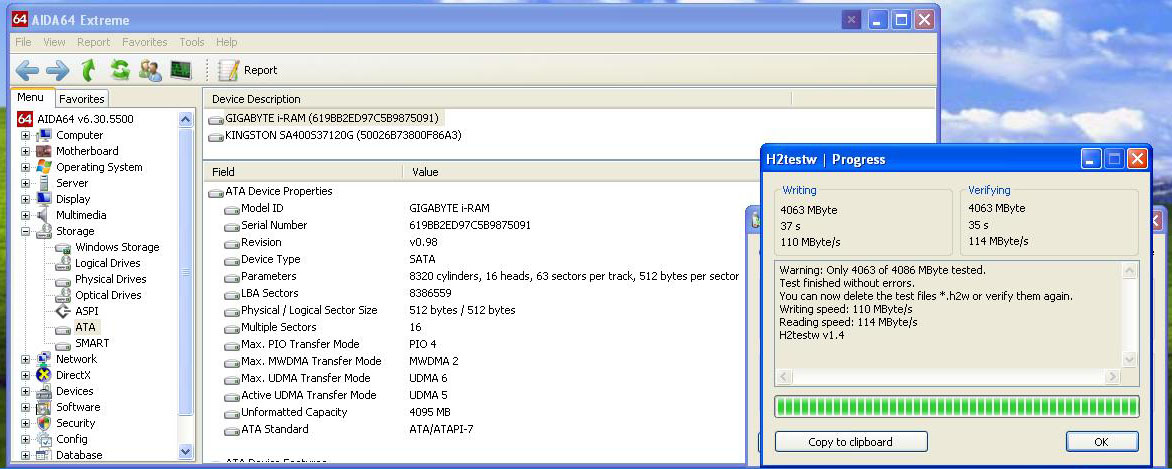Screen dimensions: 1172x469
Task: Open the View menu
Action: click(55, 42)
